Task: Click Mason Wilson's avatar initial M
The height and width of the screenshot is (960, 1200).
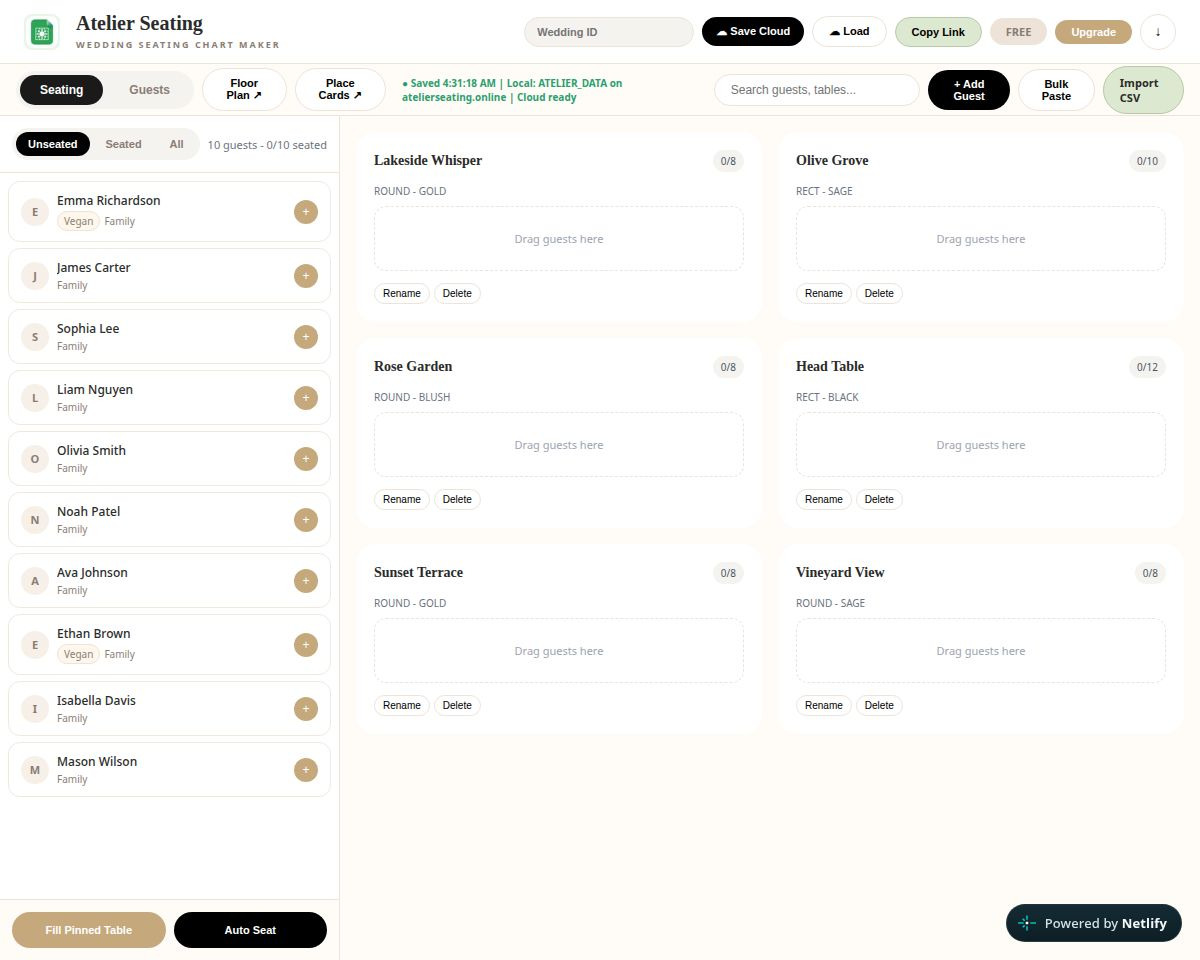Action: pyautogui.click(x=35, y=770)
